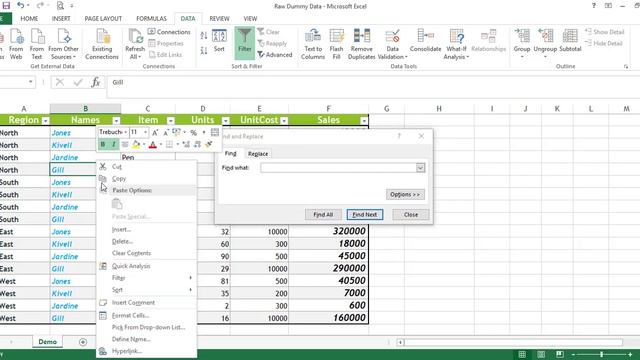The height and width of the screenshot is (360, 640).
Task: Open the Units column filter dropdown
Action: point(225,120)
